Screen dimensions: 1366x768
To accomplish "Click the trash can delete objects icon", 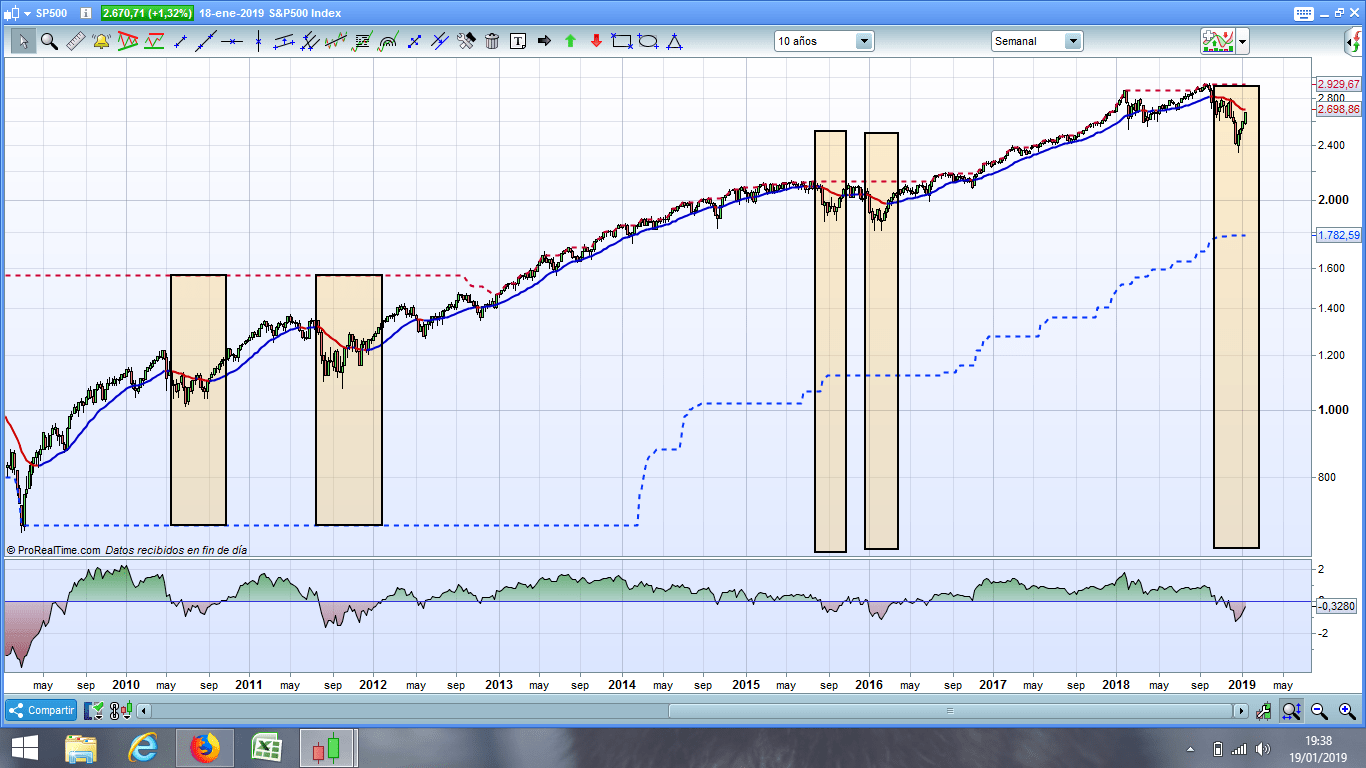I will coord(492,41).
